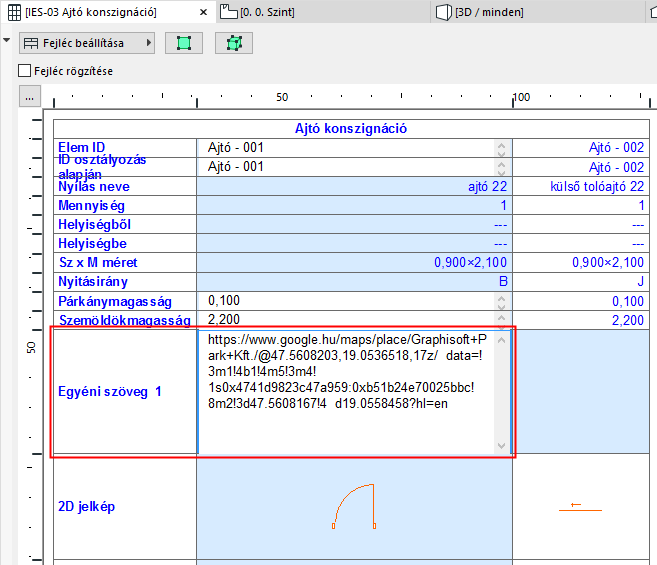
Task: Click the 3D window icon on the minden tab
Action: tap(443, 12)
